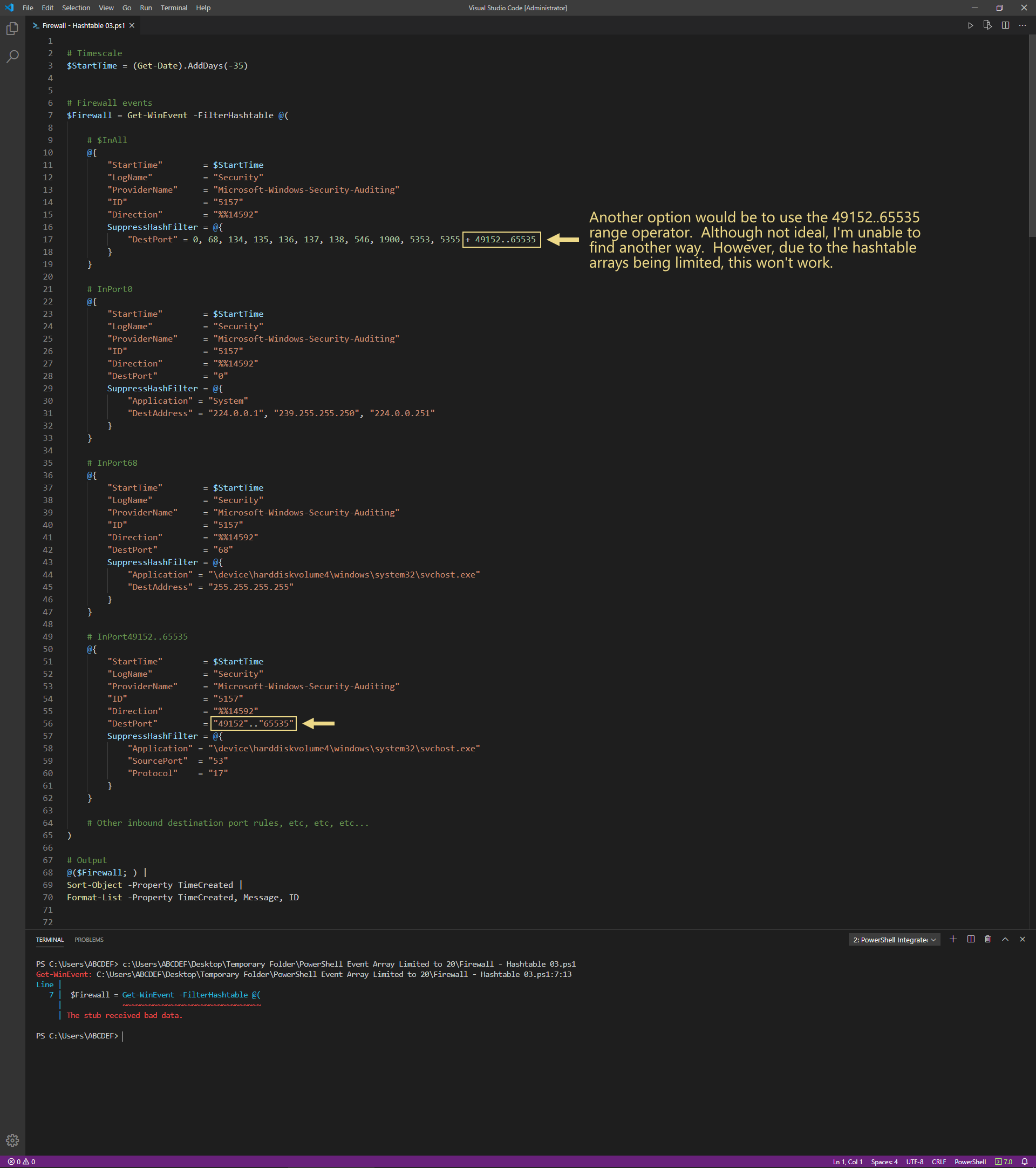Screen dimensions: 1036x1168
Task: Kill the terminal using the trash icon
Action: tap(988, 940)
